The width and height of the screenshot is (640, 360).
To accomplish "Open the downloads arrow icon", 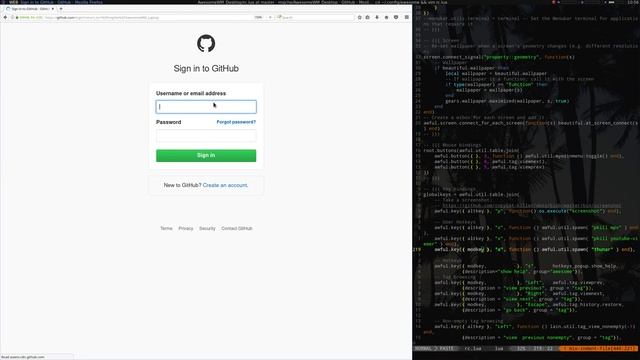I will (377, 18).
